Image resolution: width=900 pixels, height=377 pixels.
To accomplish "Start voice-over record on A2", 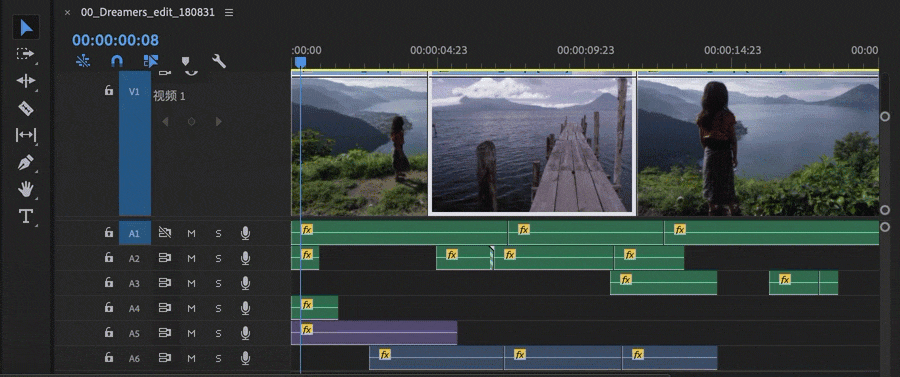I will click(x=245, y=258).
